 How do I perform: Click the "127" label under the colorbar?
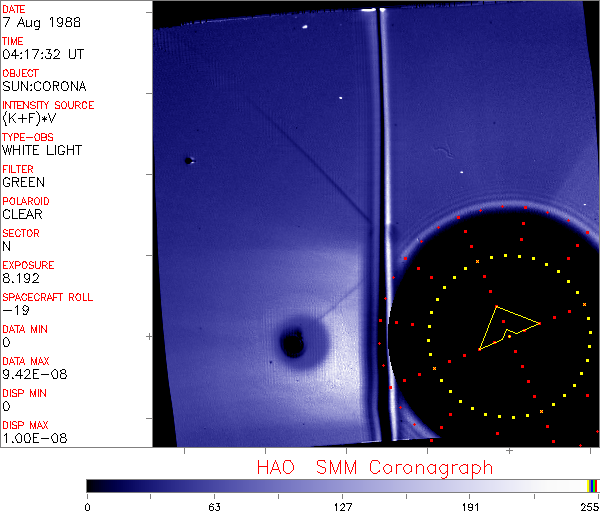coord(343,506)
